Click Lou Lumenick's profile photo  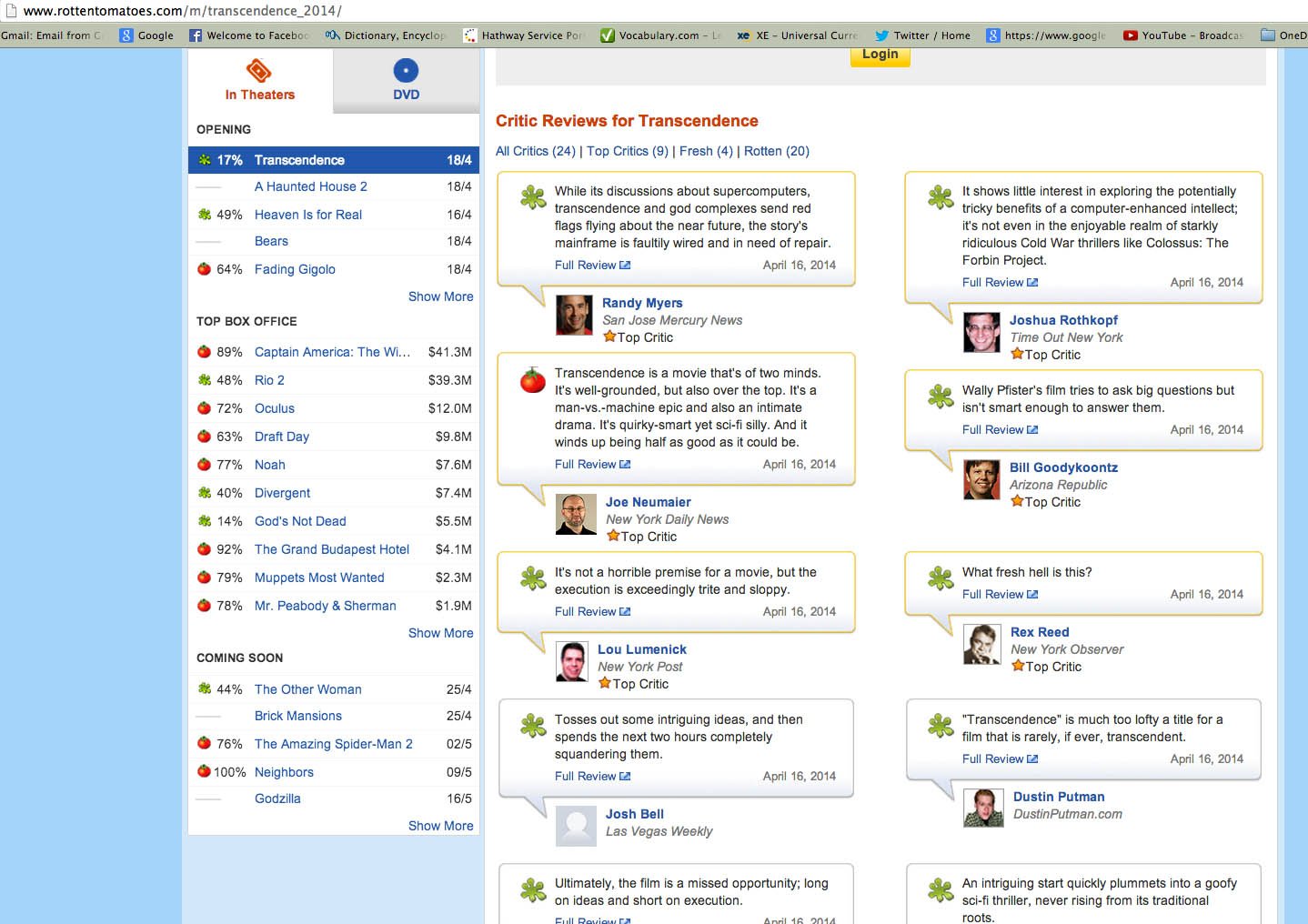point(572,661)
